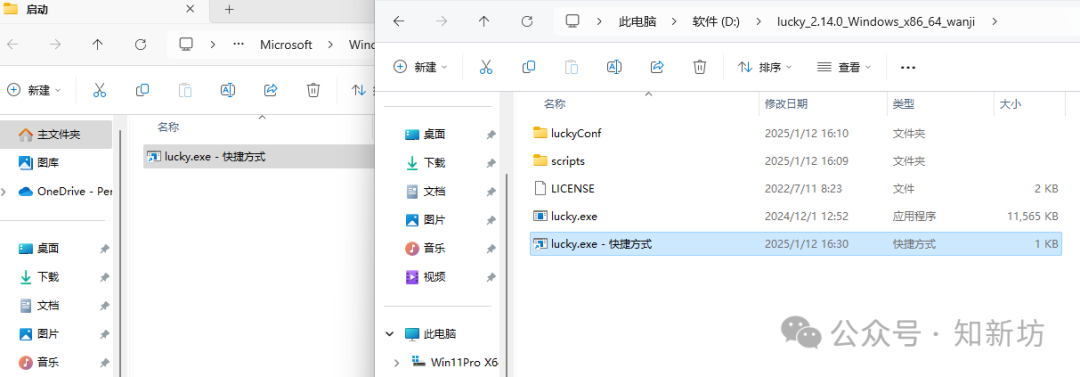Rename using icon in right window toolbar

pos(614,67)
